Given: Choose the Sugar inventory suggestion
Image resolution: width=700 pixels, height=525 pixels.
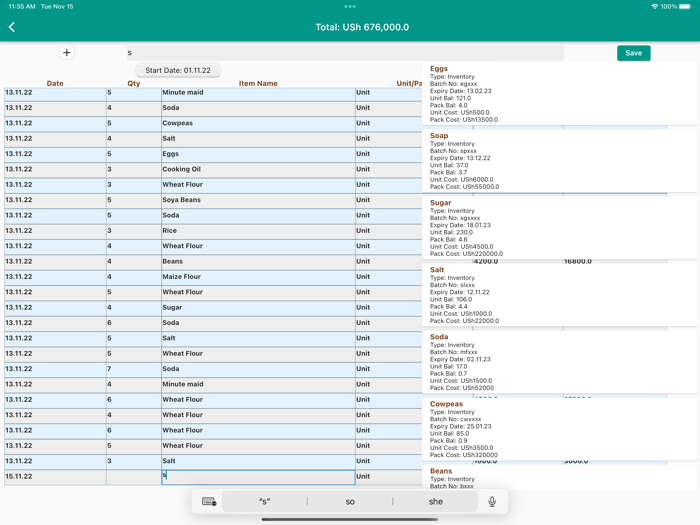Looking at the screenshot, I should (559, 228).
